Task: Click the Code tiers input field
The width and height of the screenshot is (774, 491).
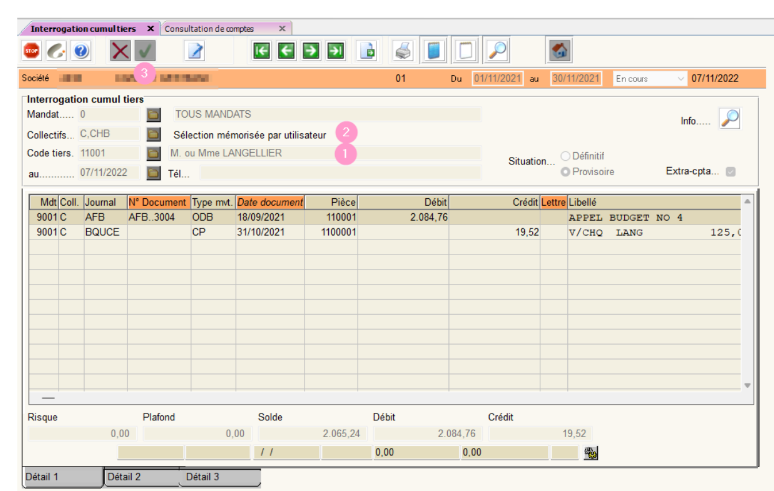Action: 108,153
